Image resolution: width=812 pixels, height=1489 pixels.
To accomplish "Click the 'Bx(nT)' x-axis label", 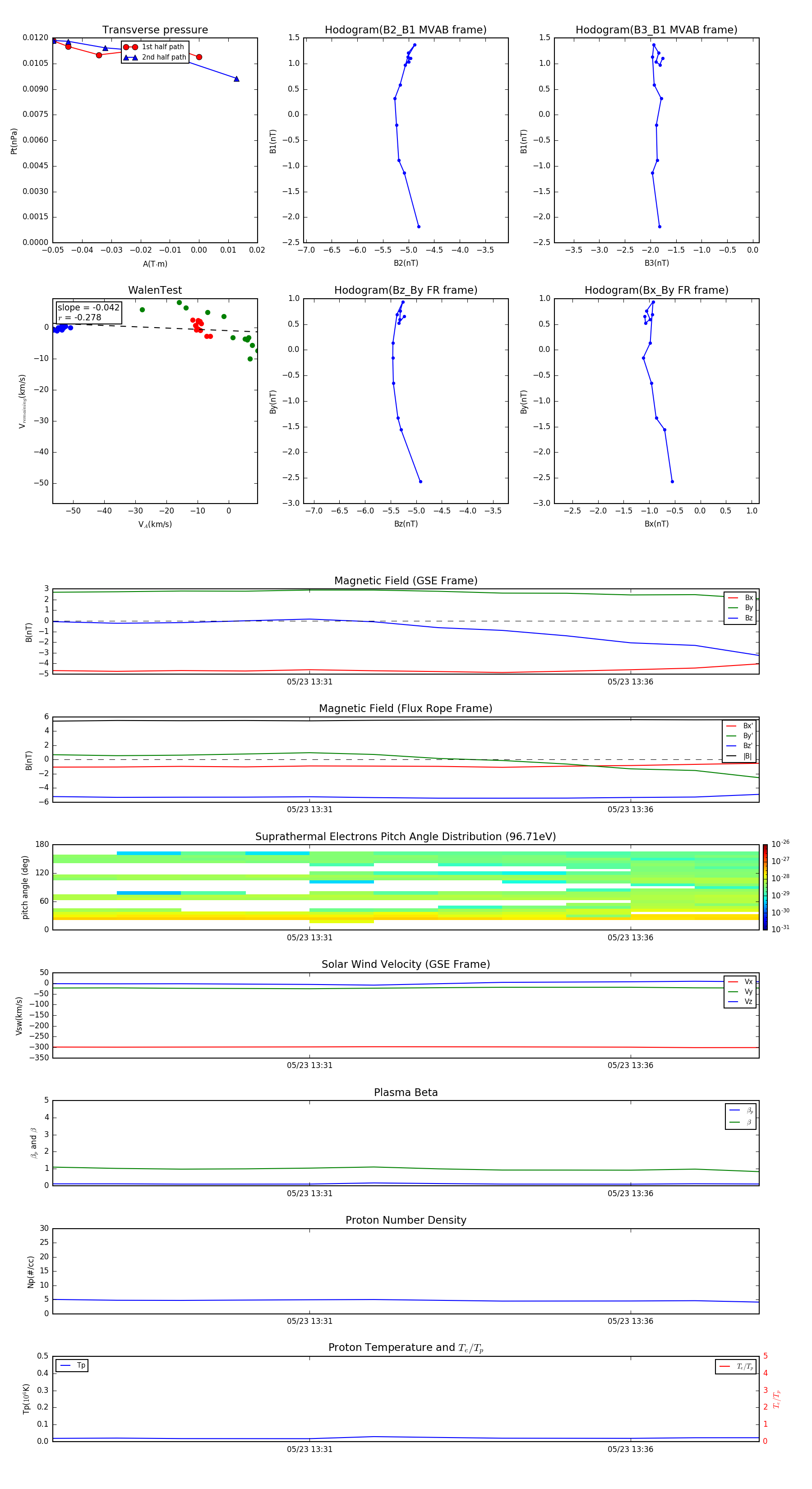I will (x=656, y=524).
